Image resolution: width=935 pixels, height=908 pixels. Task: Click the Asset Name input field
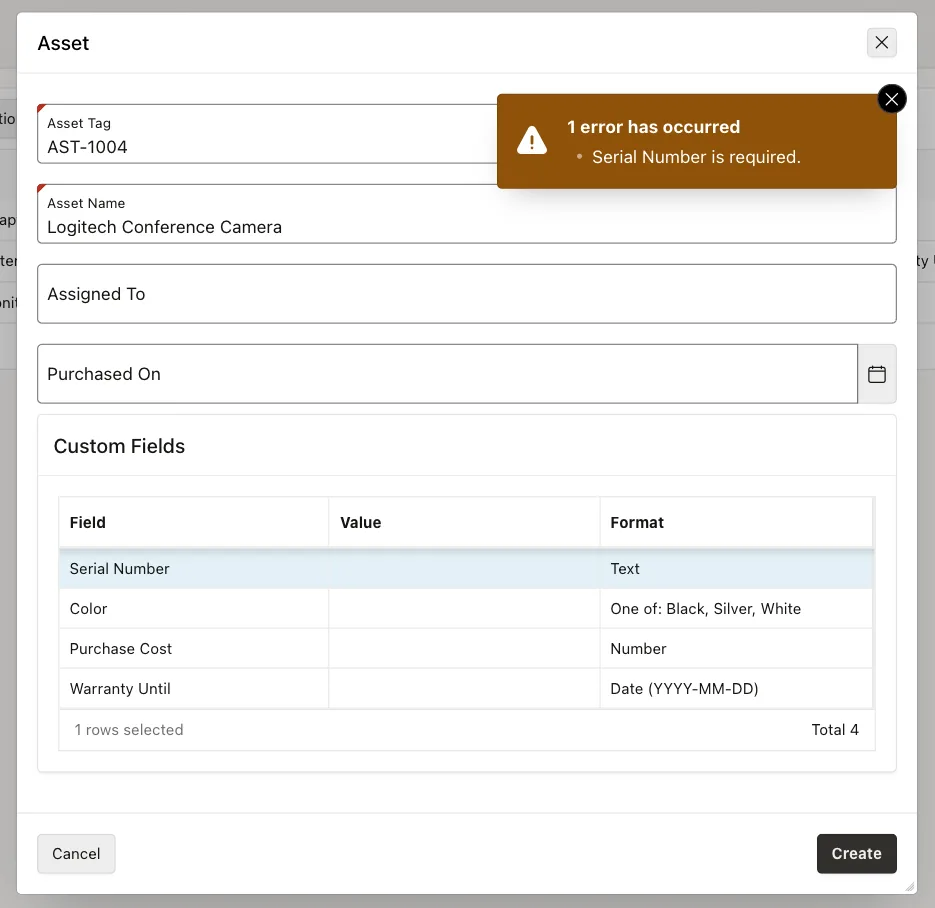[466, 214]
